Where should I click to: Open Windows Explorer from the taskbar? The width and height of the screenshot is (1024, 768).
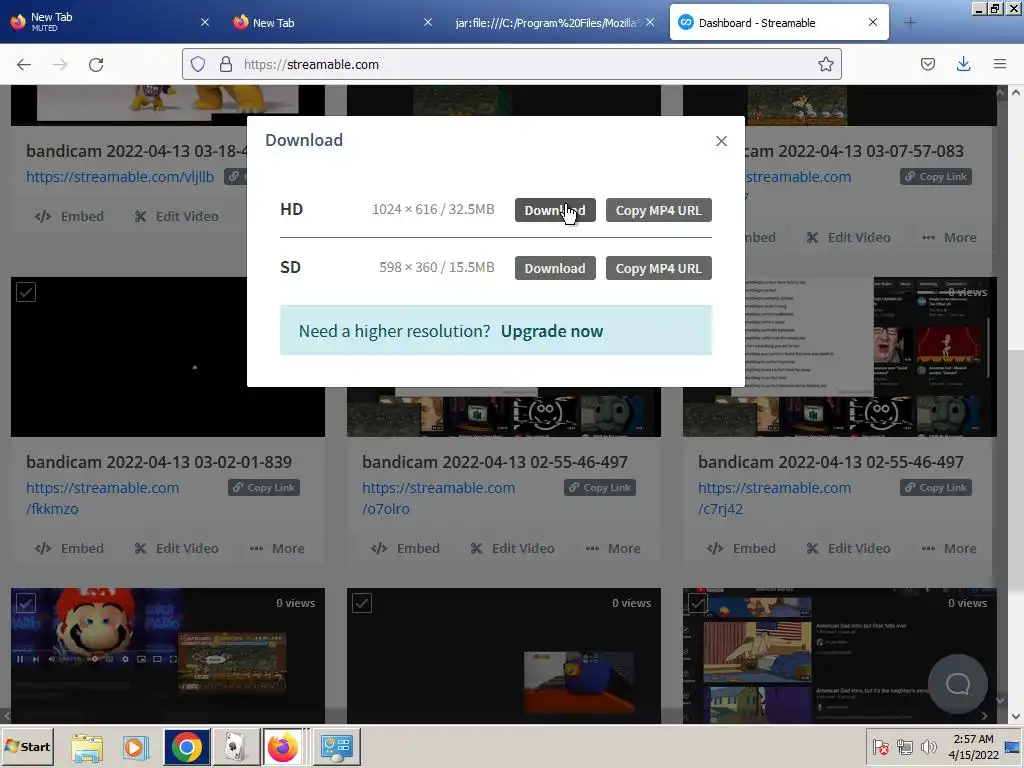pyautogui.click(x=87, y=747)
